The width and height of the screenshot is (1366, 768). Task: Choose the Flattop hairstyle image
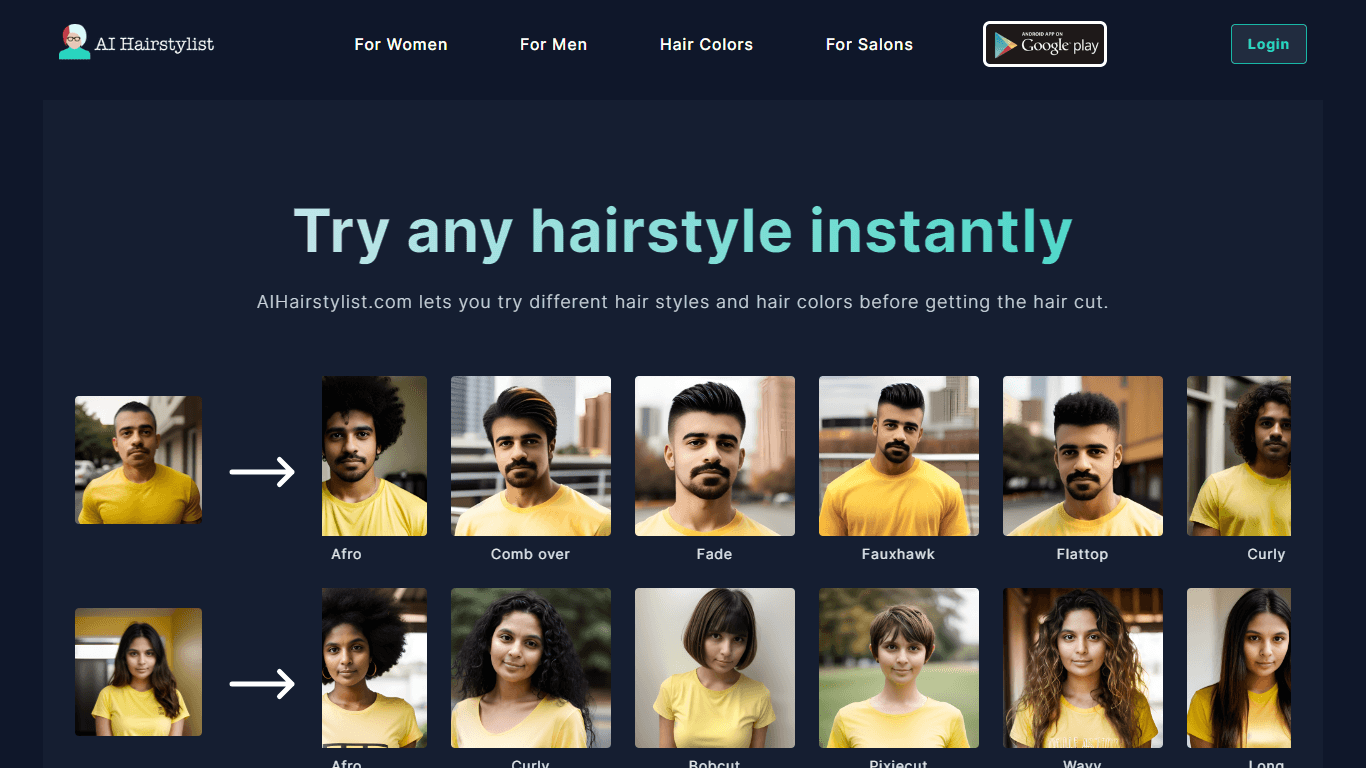[1083, 456]
